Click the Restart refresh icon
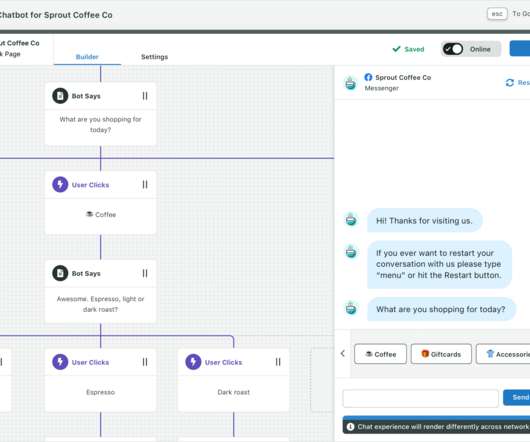The height and width of the screenshot is (442, 530). tap(510, 82)
